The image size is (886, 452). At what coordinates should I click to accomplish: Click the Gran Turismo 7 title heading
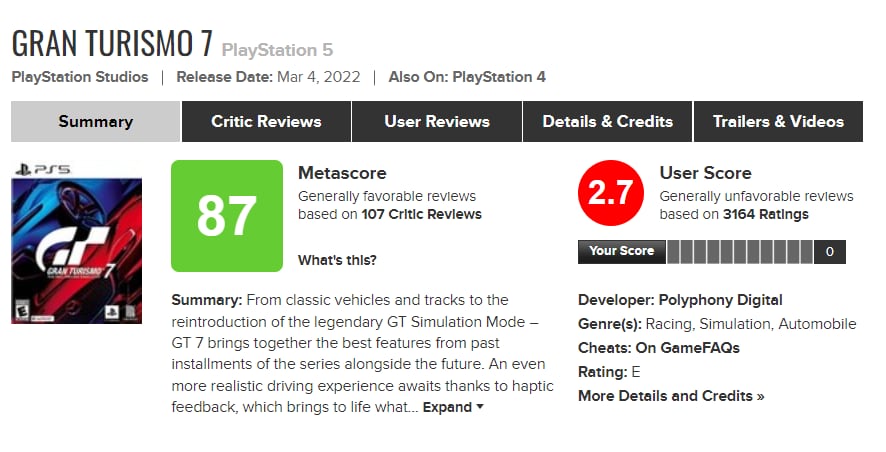110,44
